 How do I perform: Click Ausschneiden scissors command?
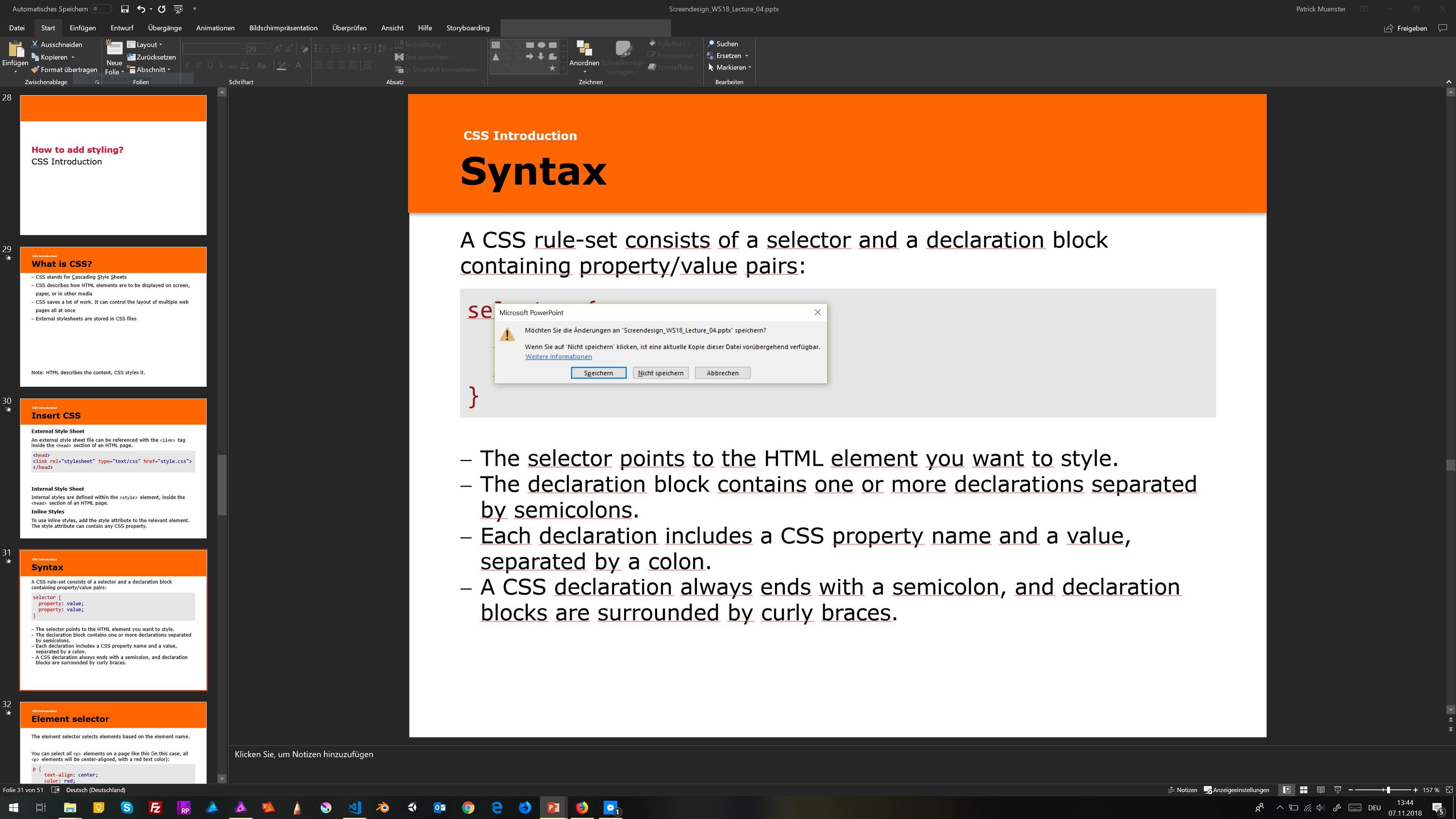[x=57, y=45]
